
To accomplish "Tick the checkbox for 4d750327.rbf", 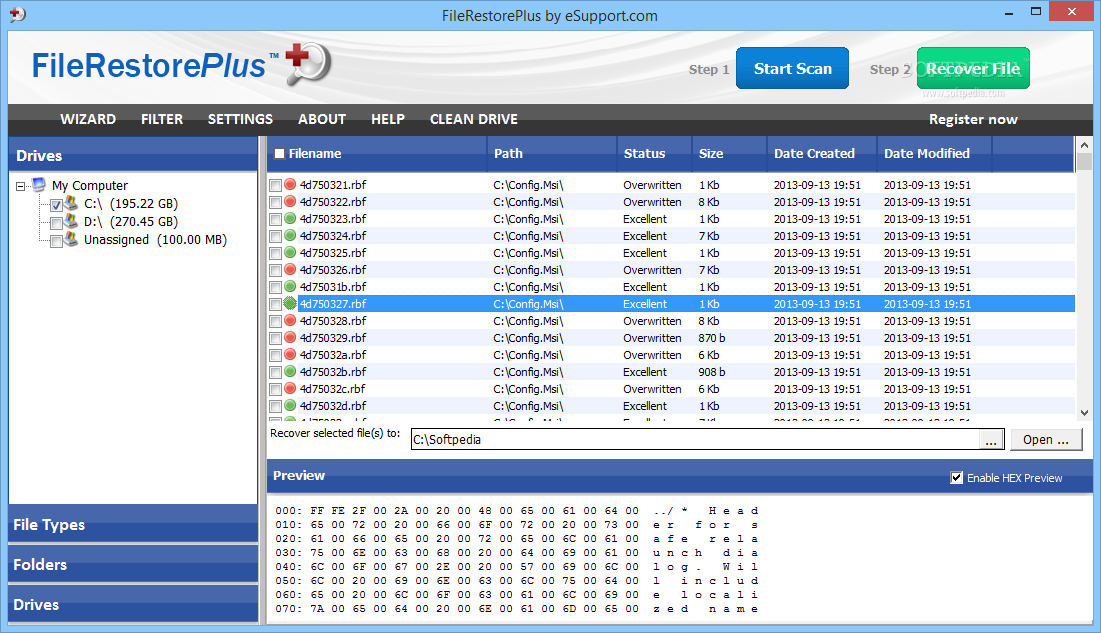I will (275, 304).
